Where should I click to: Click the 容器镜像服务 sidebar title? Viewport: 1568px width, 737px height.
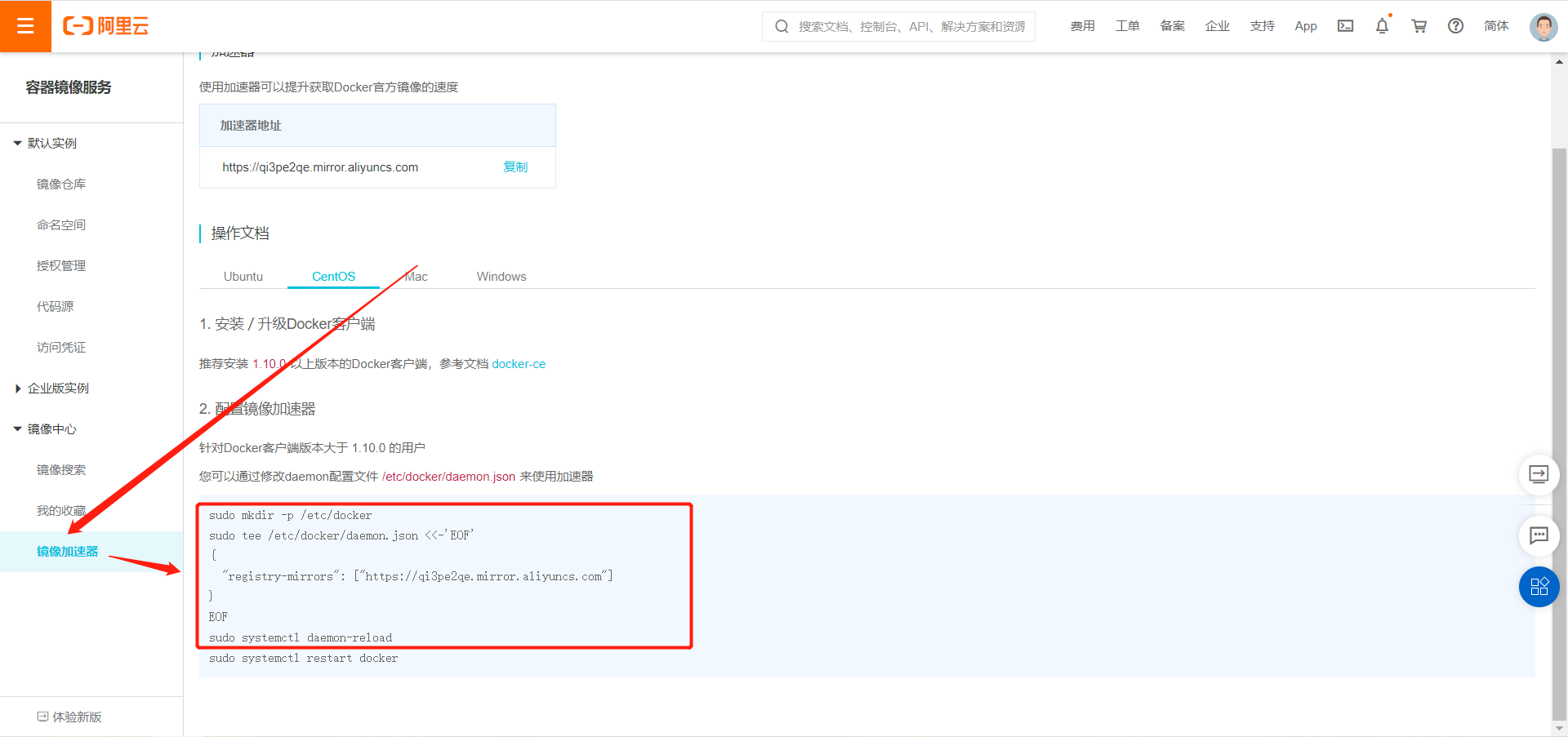(69, 87)
